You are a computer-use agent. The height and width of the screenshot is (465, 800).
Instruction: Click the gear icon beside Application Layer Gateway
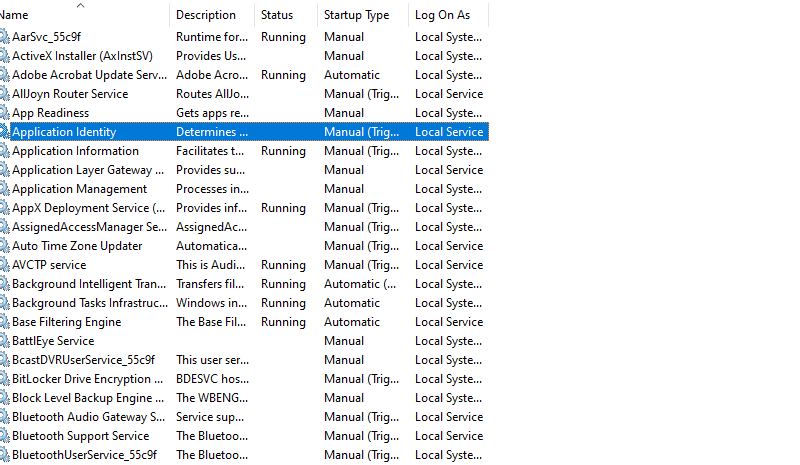(x=4, y=170)
